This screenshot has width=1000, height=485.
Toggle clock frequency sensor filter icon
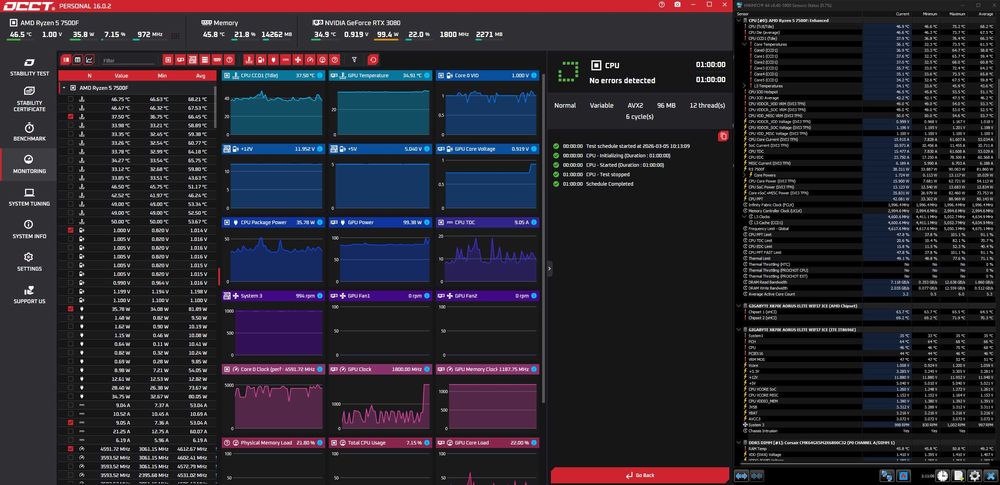(x=310, y=59)
